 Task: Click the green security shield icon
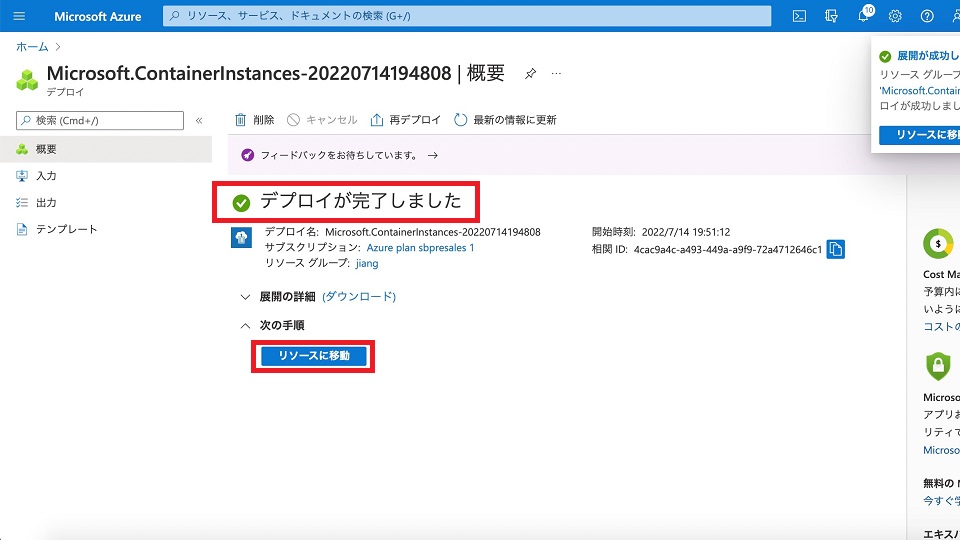[938, 366]
